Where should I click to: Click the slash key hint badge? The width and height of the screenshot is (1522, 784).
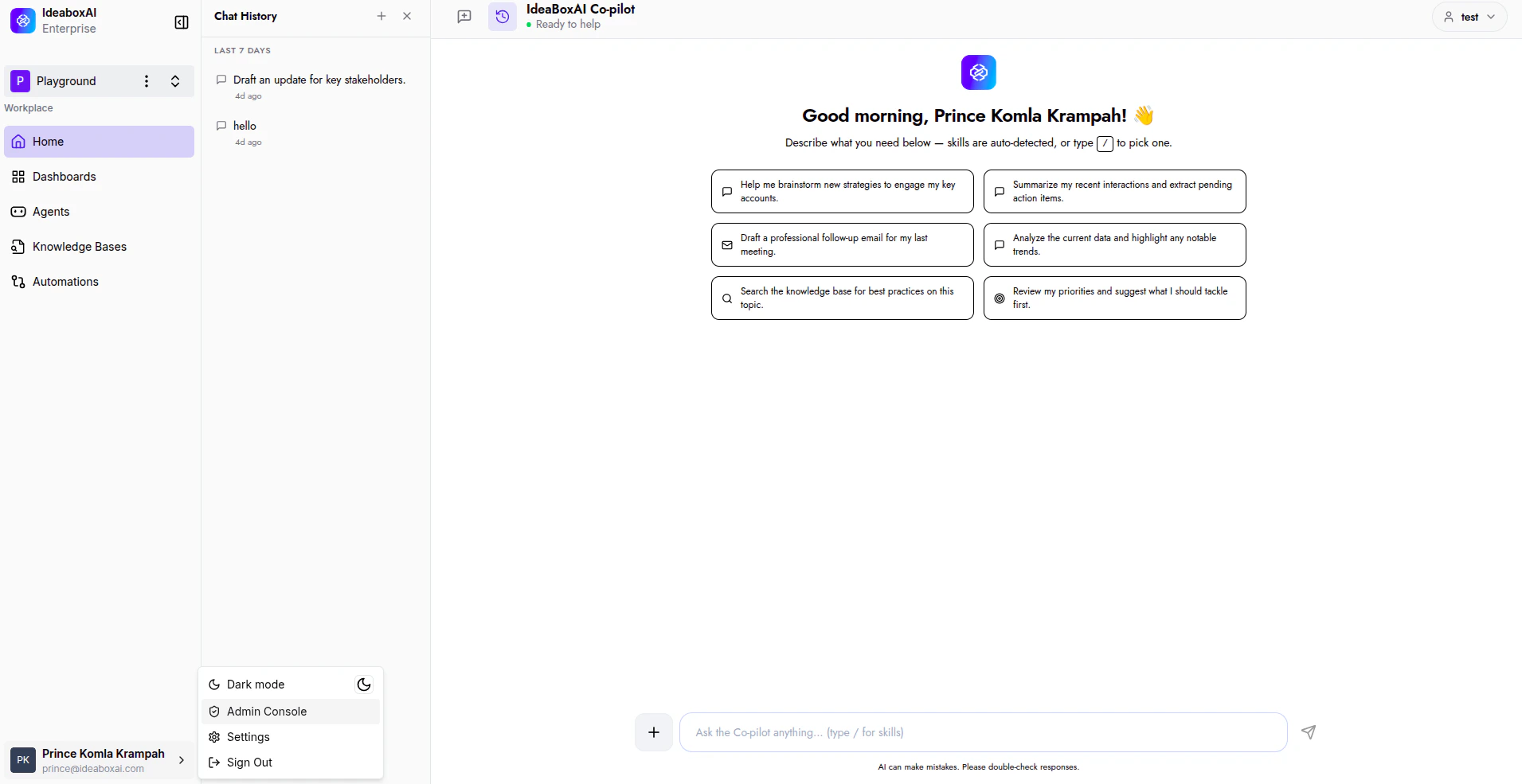click(x=1105, y=144)
